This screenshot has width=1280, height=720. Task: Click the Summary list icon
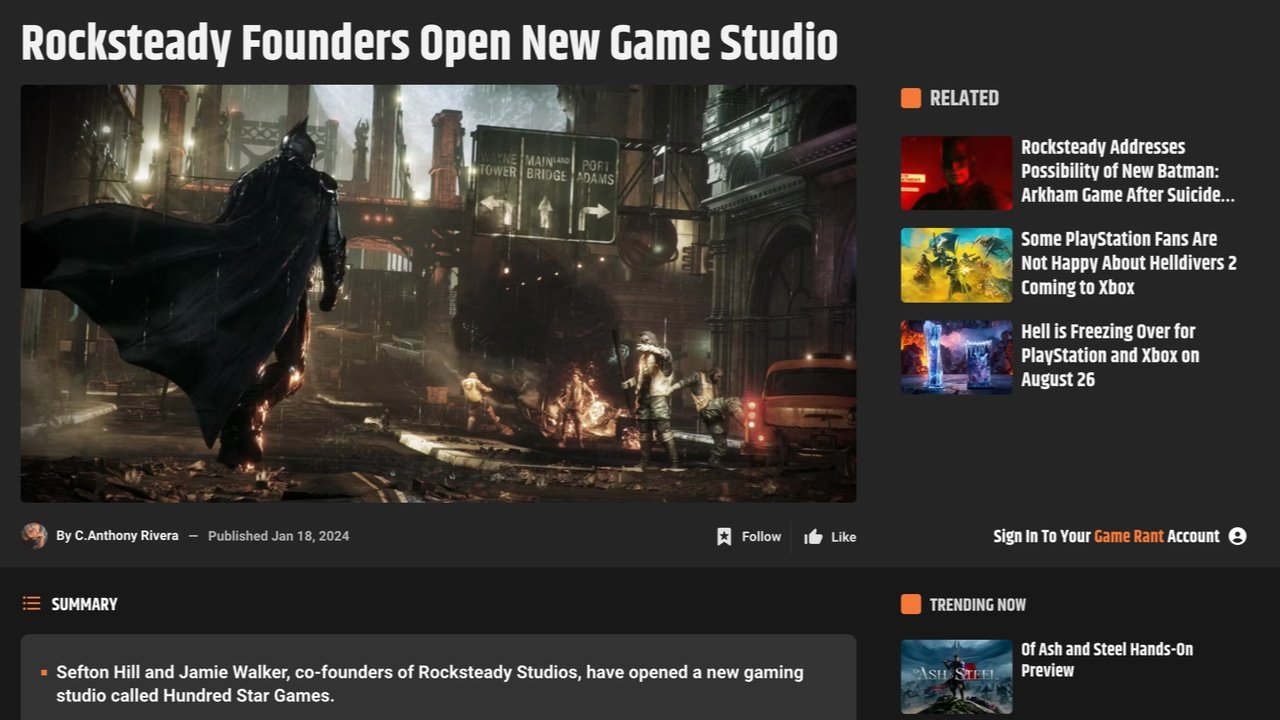pyautogui.click(x=32, y=604)
